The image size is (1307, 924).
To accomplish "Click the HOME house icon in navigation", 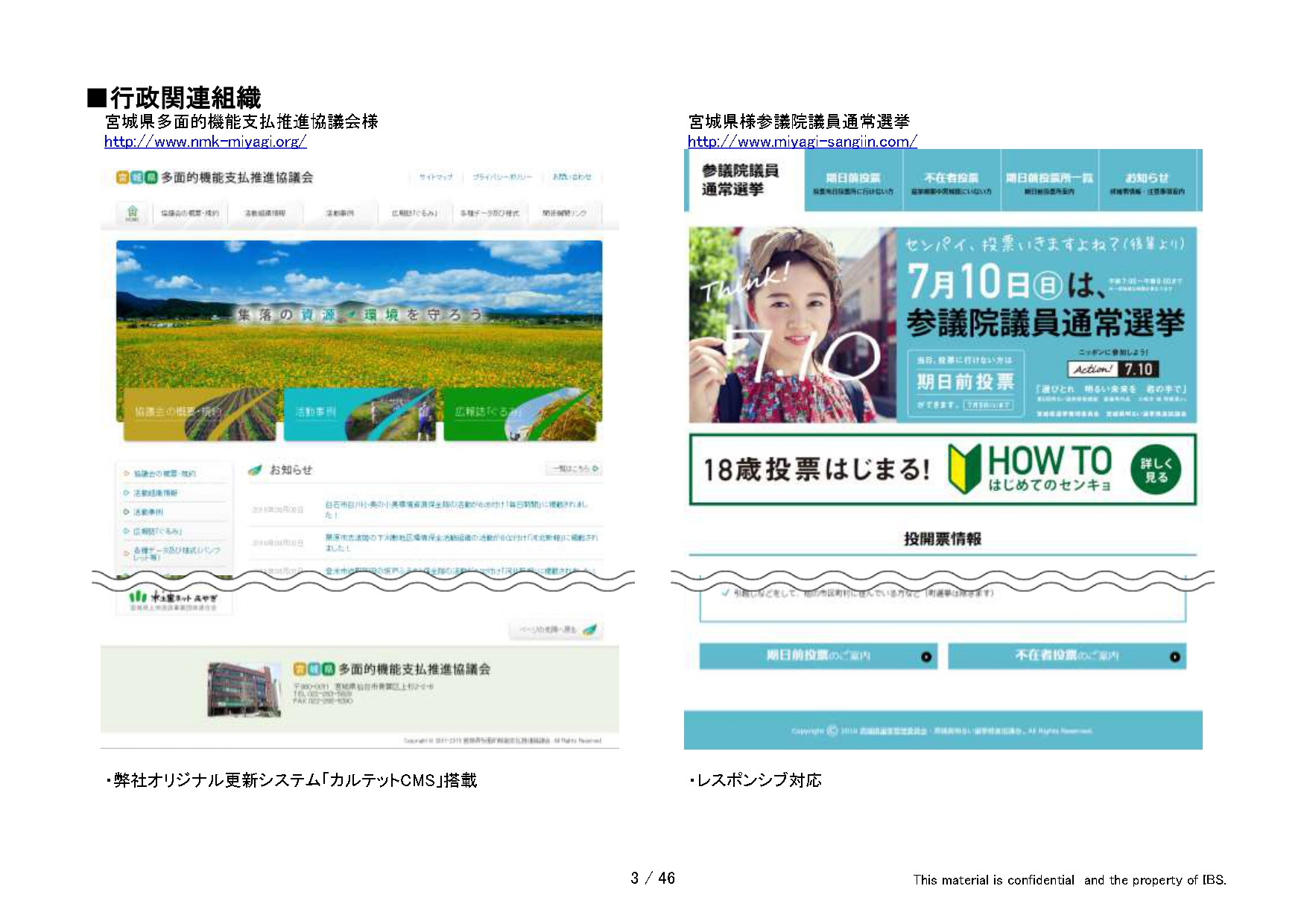I will coord(132,212).
